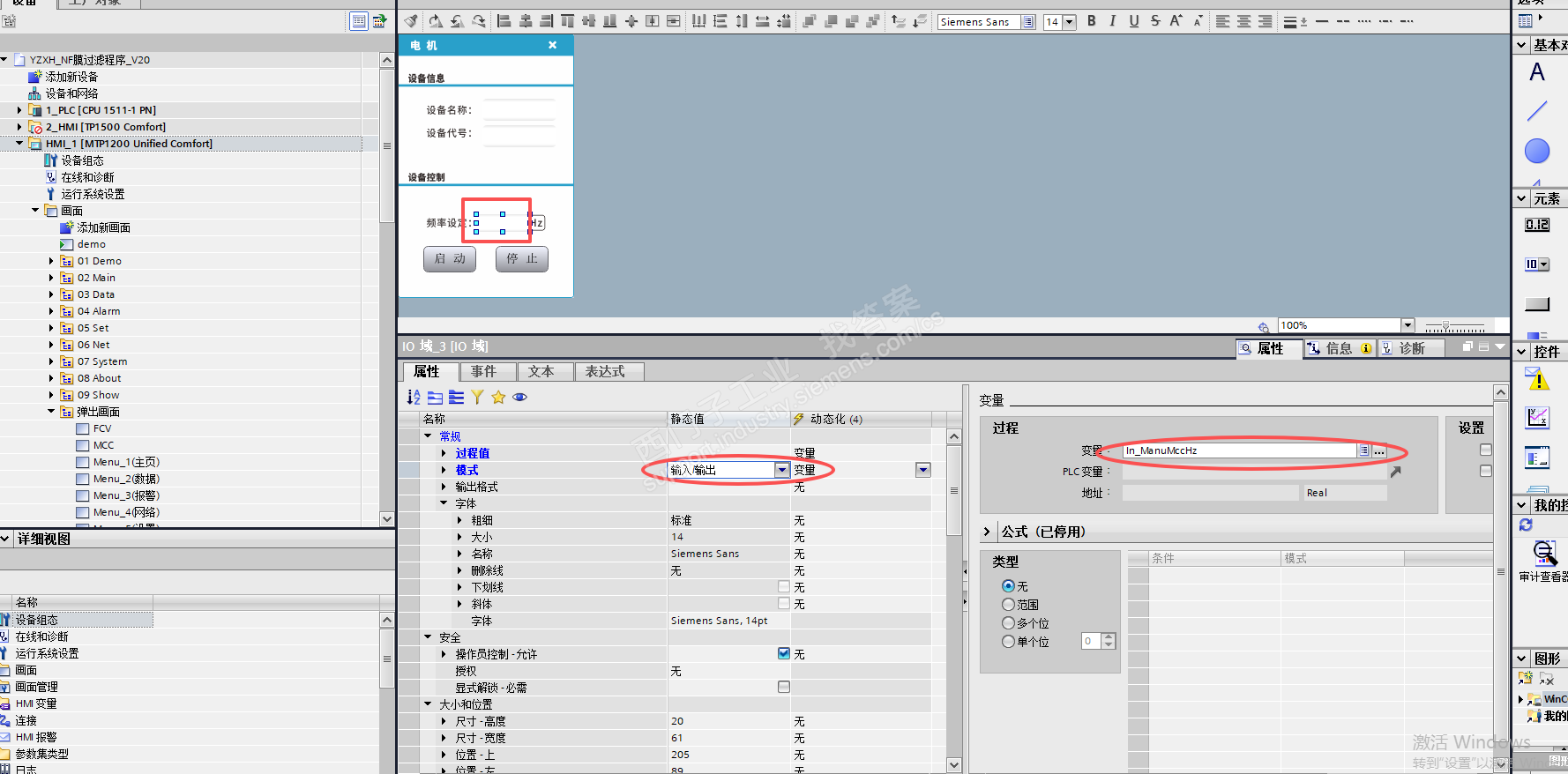Open the 信息 inspector tab
The image size is (1568, 774).
pos(1339,349)
